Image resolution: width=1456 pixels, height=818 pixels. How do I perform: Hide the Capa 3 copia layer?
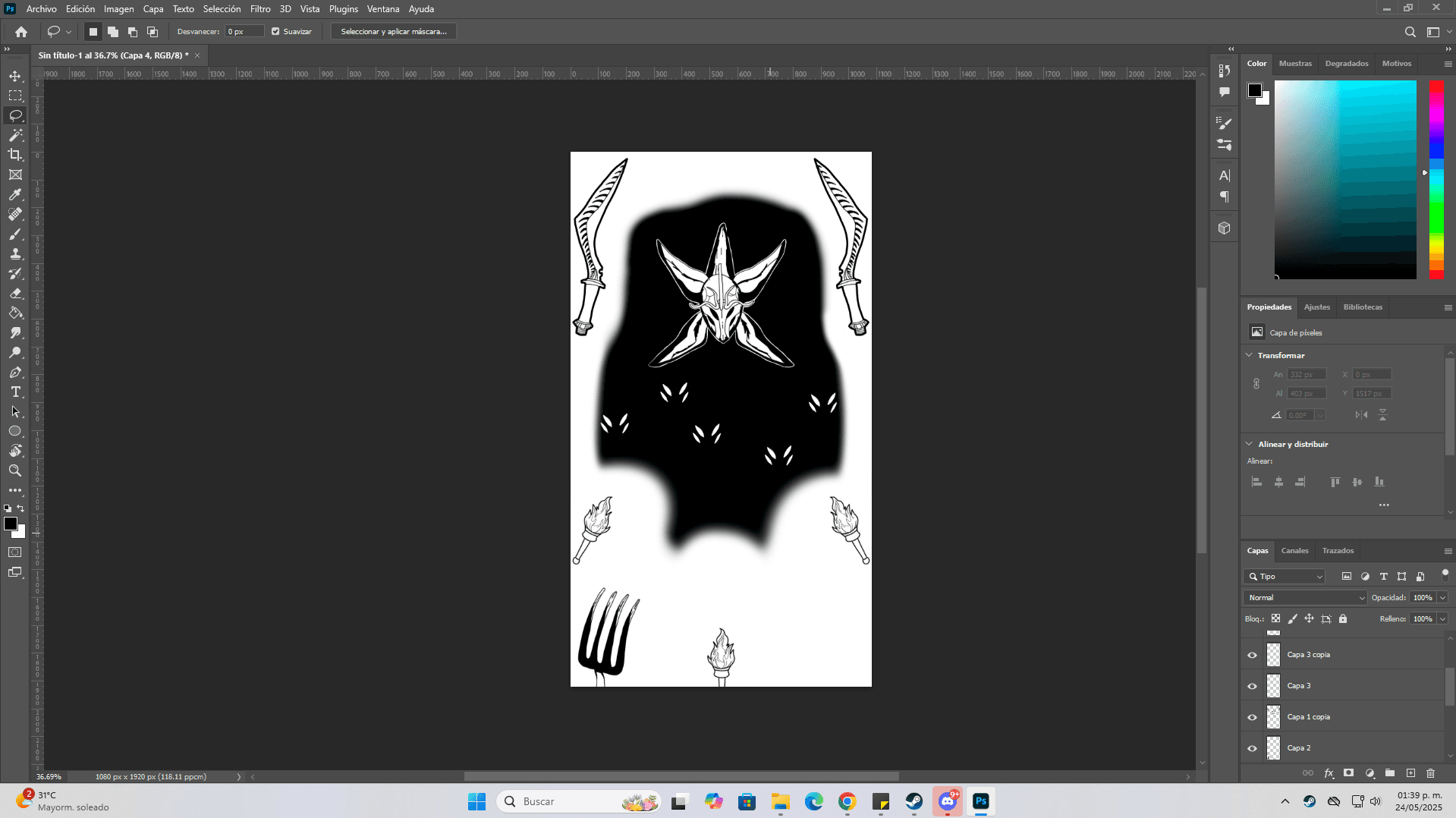click(x=1252, y=655)
